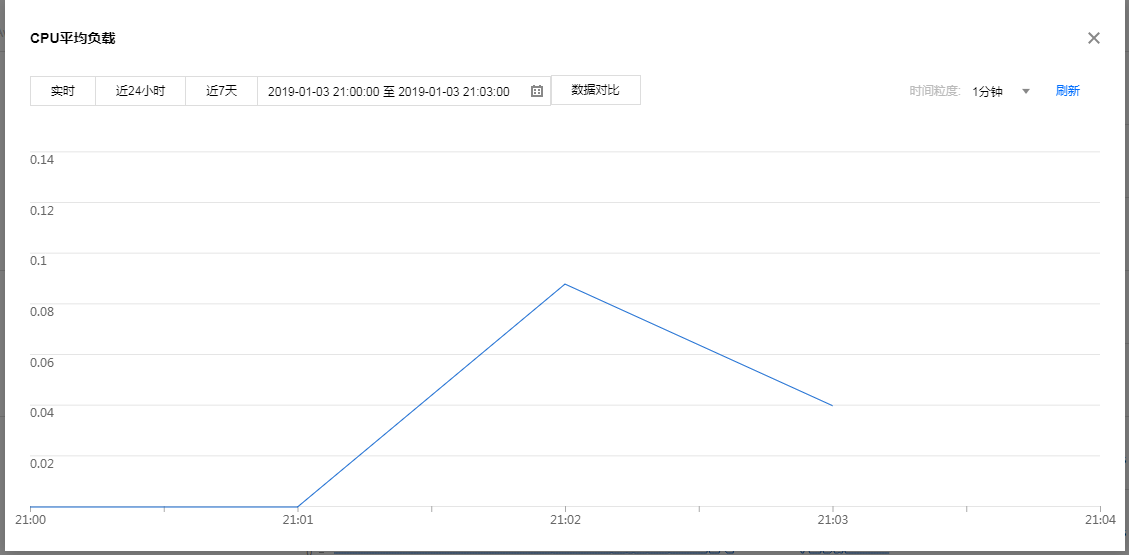Open the calendar icon in date range field
This screenshot has height=555, width=1129.
(x=537, y=91)
